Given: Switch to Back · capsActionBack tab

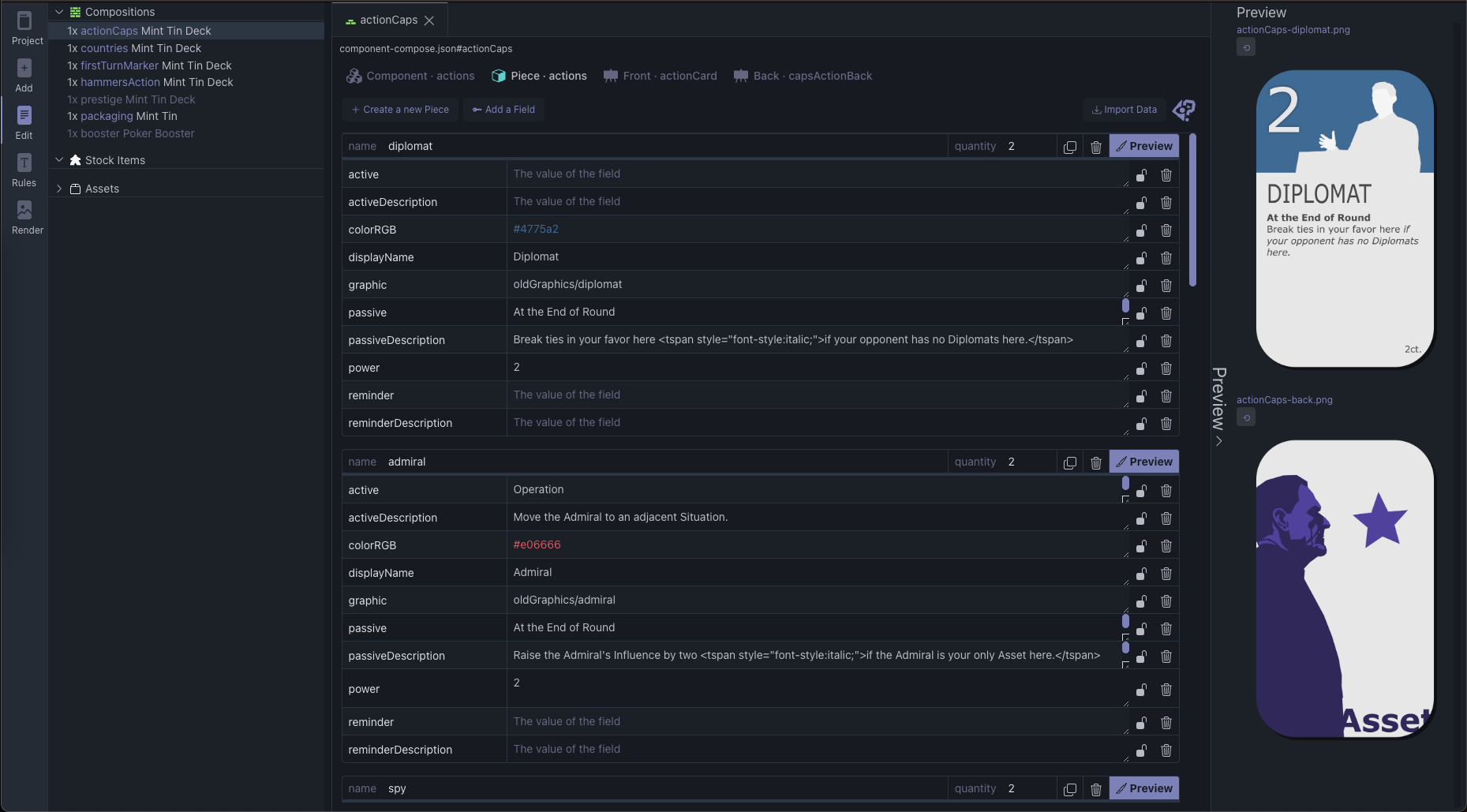Looking at the screenshot, I should tap(803, 76).
